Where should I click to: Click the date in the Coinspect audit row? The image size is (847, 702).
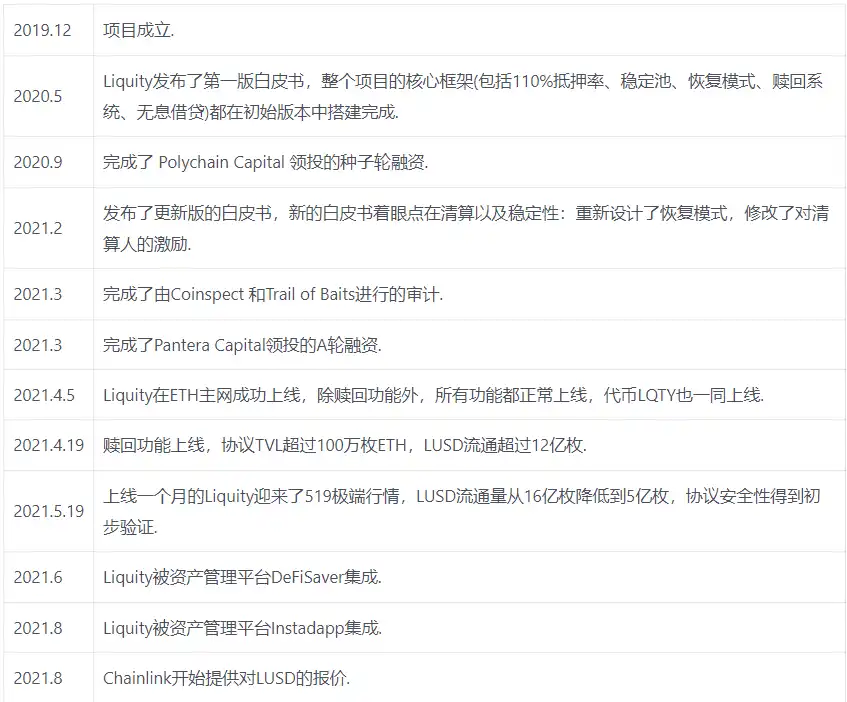38,294
